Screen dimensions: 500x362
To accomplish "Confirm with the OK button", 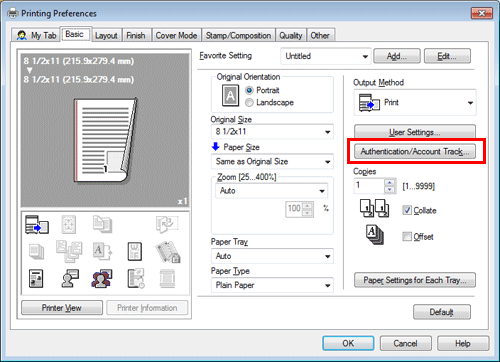I will (x=348, y=343).
